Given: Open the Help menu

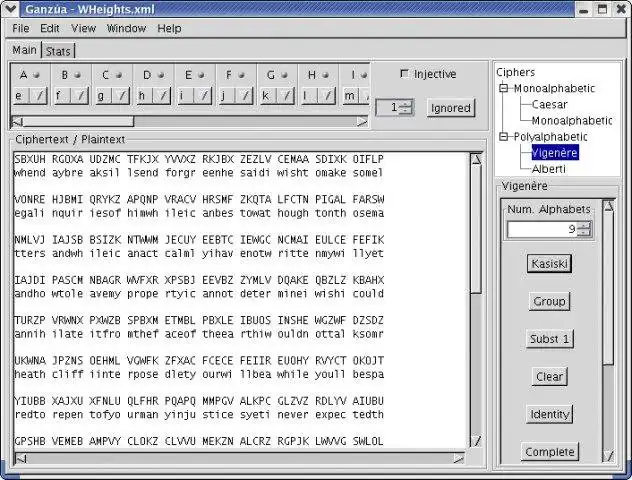Looking at the screenshot, I should tap(169, 28).
